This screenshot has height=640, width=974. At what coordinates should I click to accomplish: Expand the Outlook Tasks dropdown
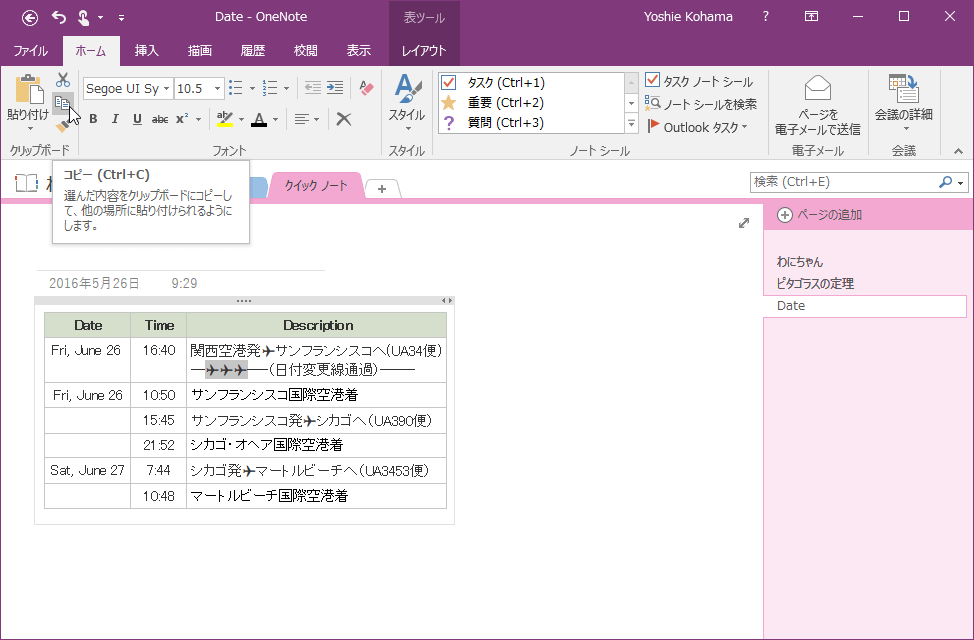[x=745, y=127]
